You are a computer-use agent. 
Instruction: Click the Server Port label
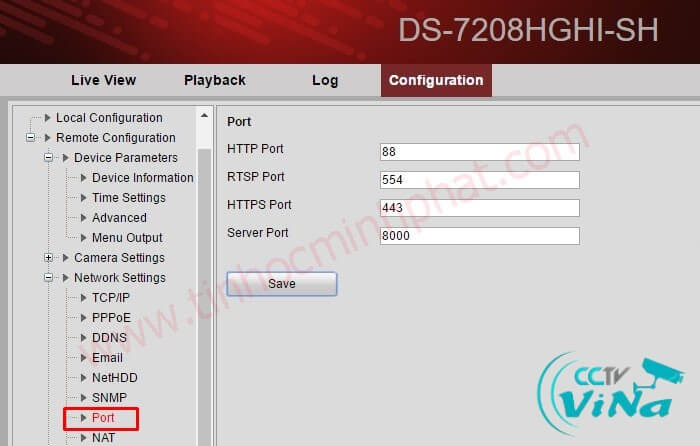coord(258,233)
